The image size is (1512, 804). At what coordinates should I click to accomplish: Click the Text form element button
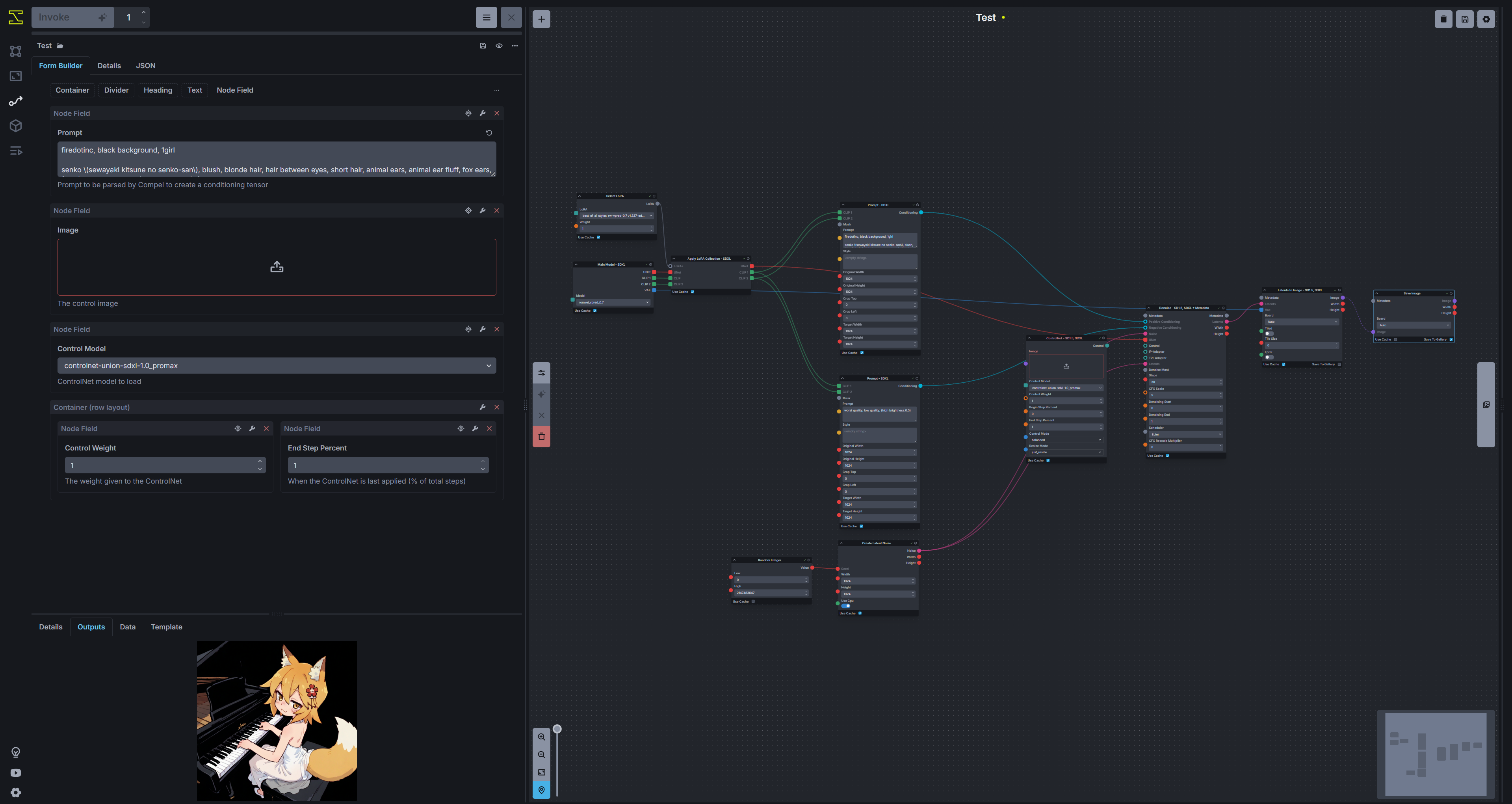tap(195, 90)
